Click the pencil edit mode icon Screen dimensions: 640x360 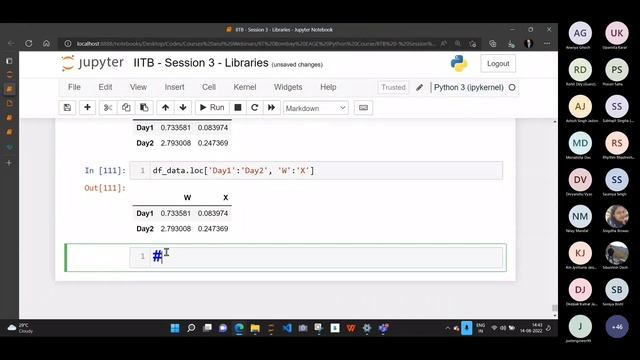(419, 87)
